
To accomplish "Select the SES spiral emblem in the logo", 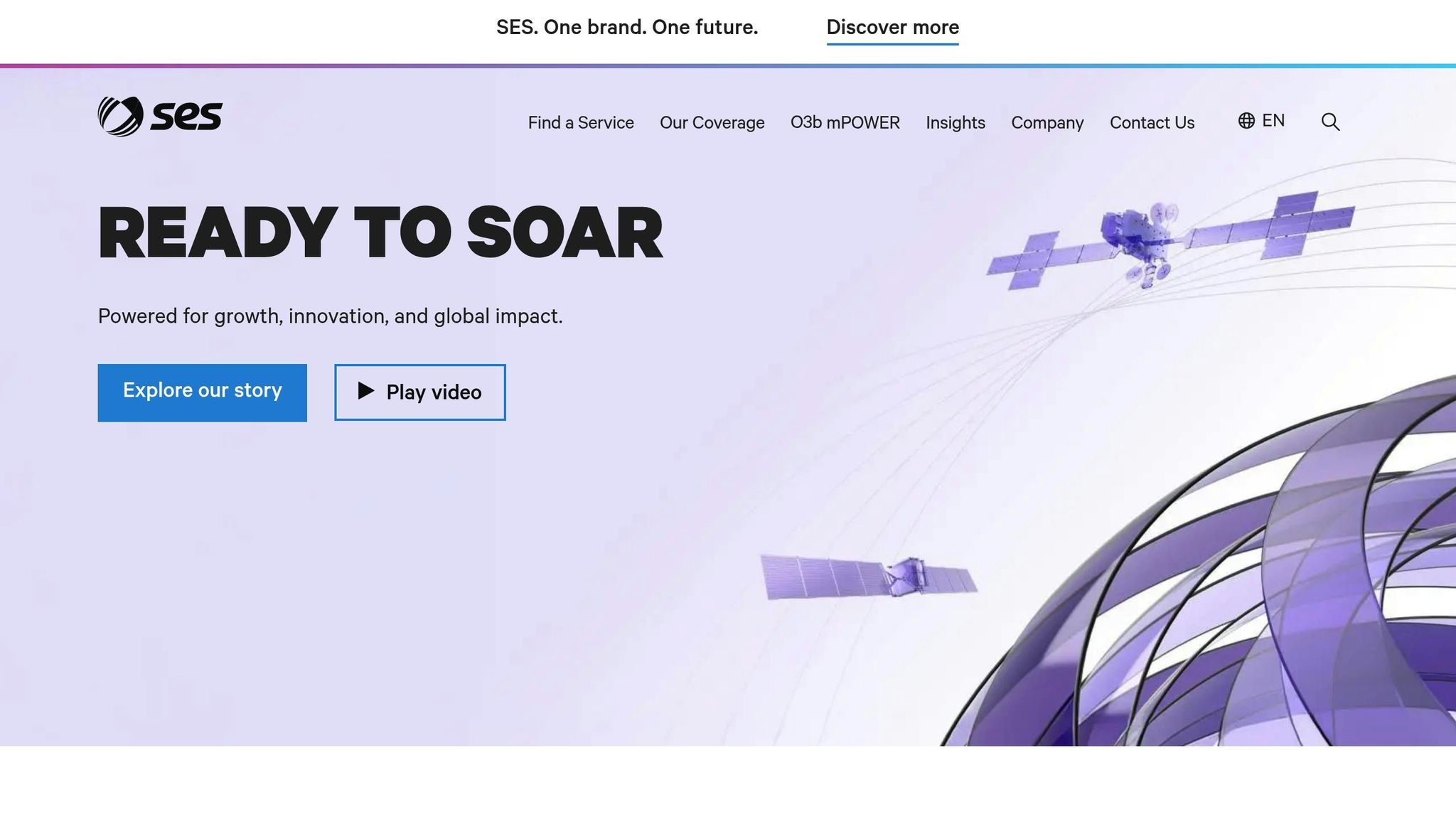I will pyautogui.click(x=118, y=116).
